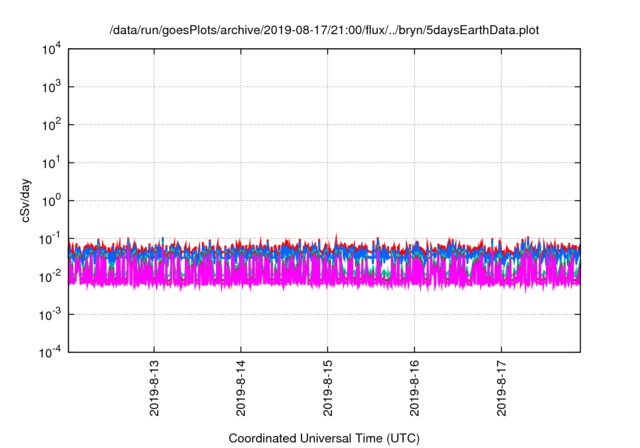640x448 pixels.
Task: Select the cSv/day y-axis label
Action: [x=26, y=200]
